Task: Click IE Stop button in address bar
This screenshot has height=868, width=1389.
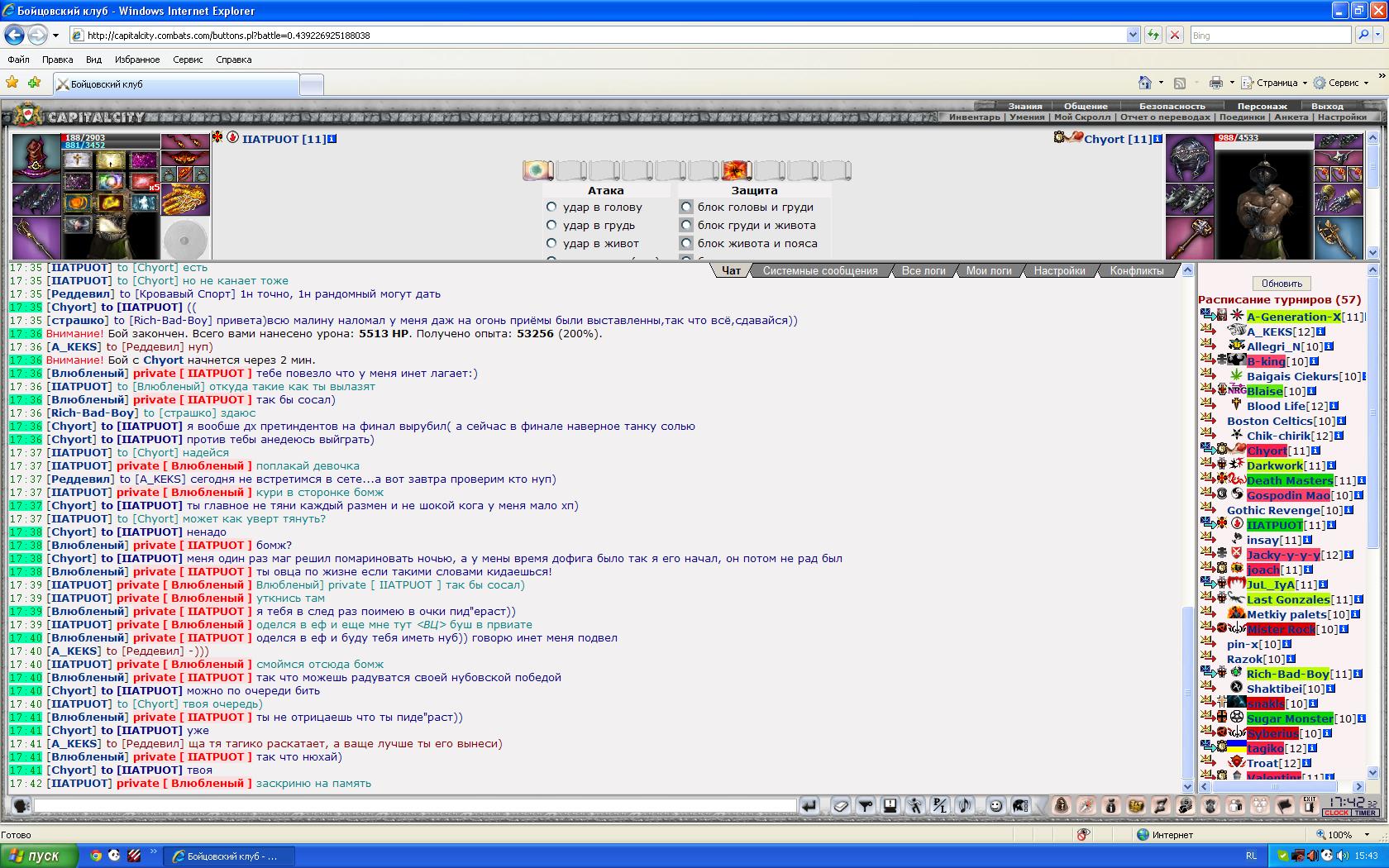Action: (1174, 35)
